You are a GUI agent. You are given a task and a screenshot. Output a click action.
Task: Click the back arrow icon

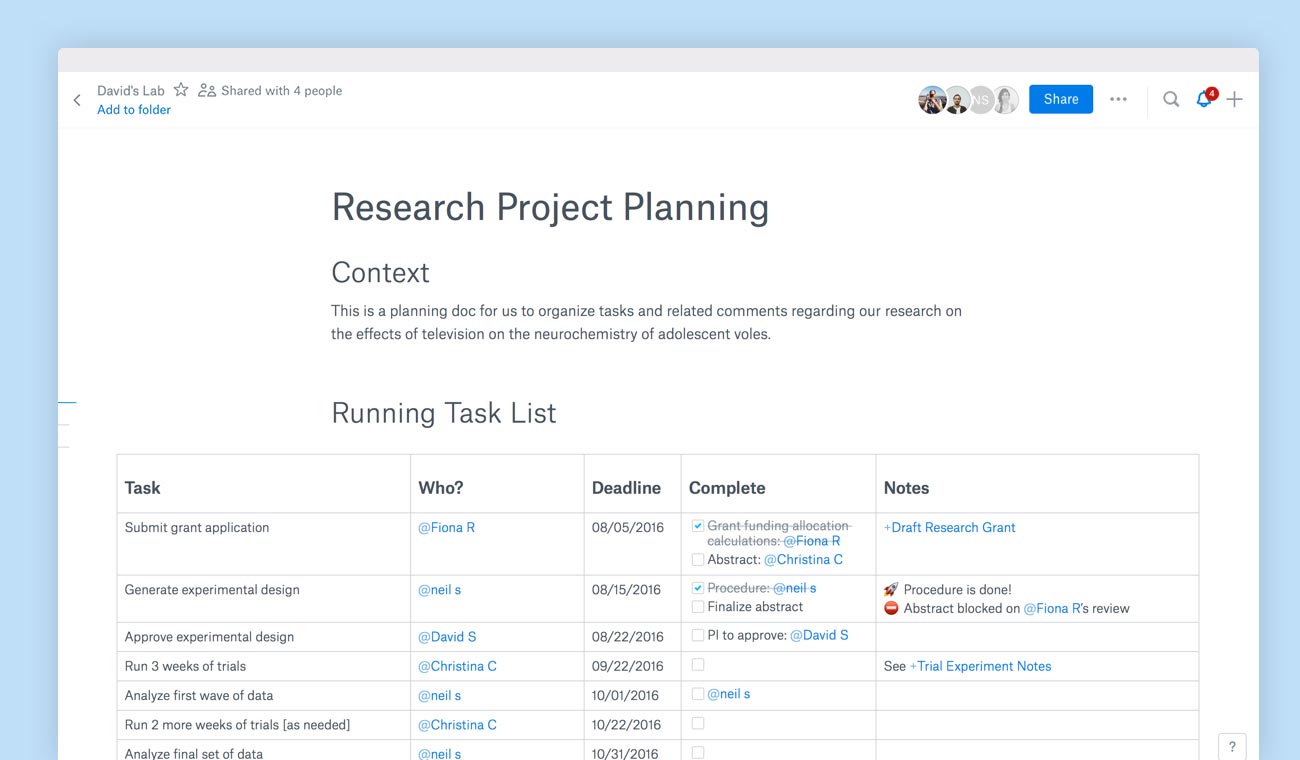click(77, 100)
